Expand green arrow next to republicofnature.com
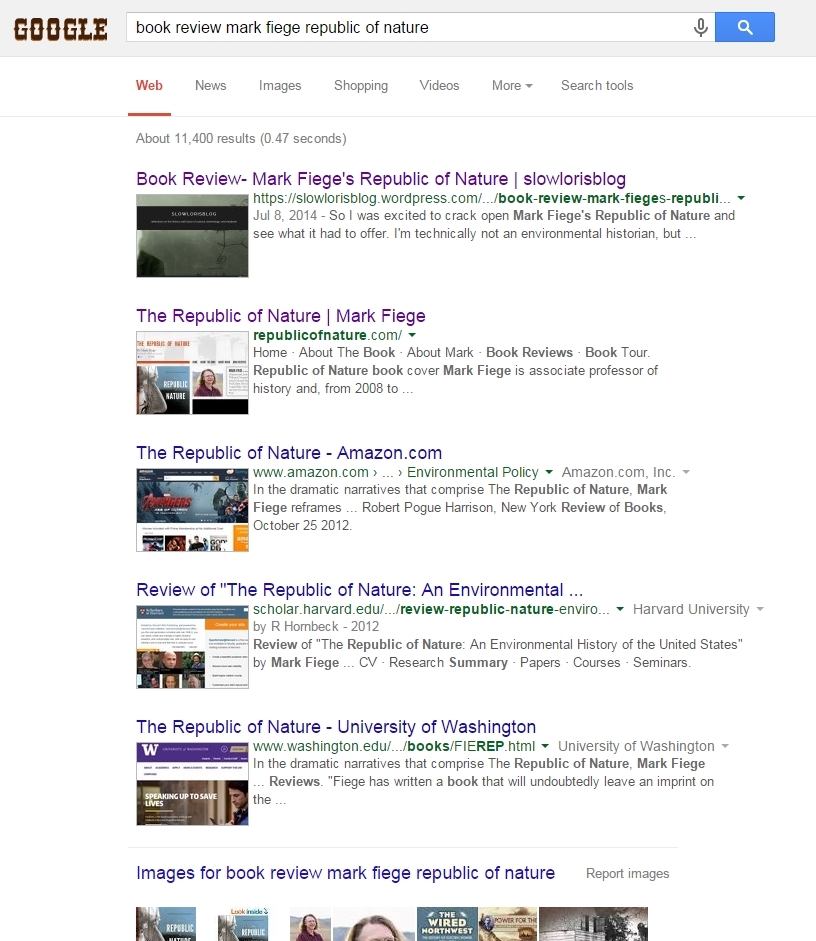Image resolution: width=816 pixels, height=941 pixels. [412, 335]
